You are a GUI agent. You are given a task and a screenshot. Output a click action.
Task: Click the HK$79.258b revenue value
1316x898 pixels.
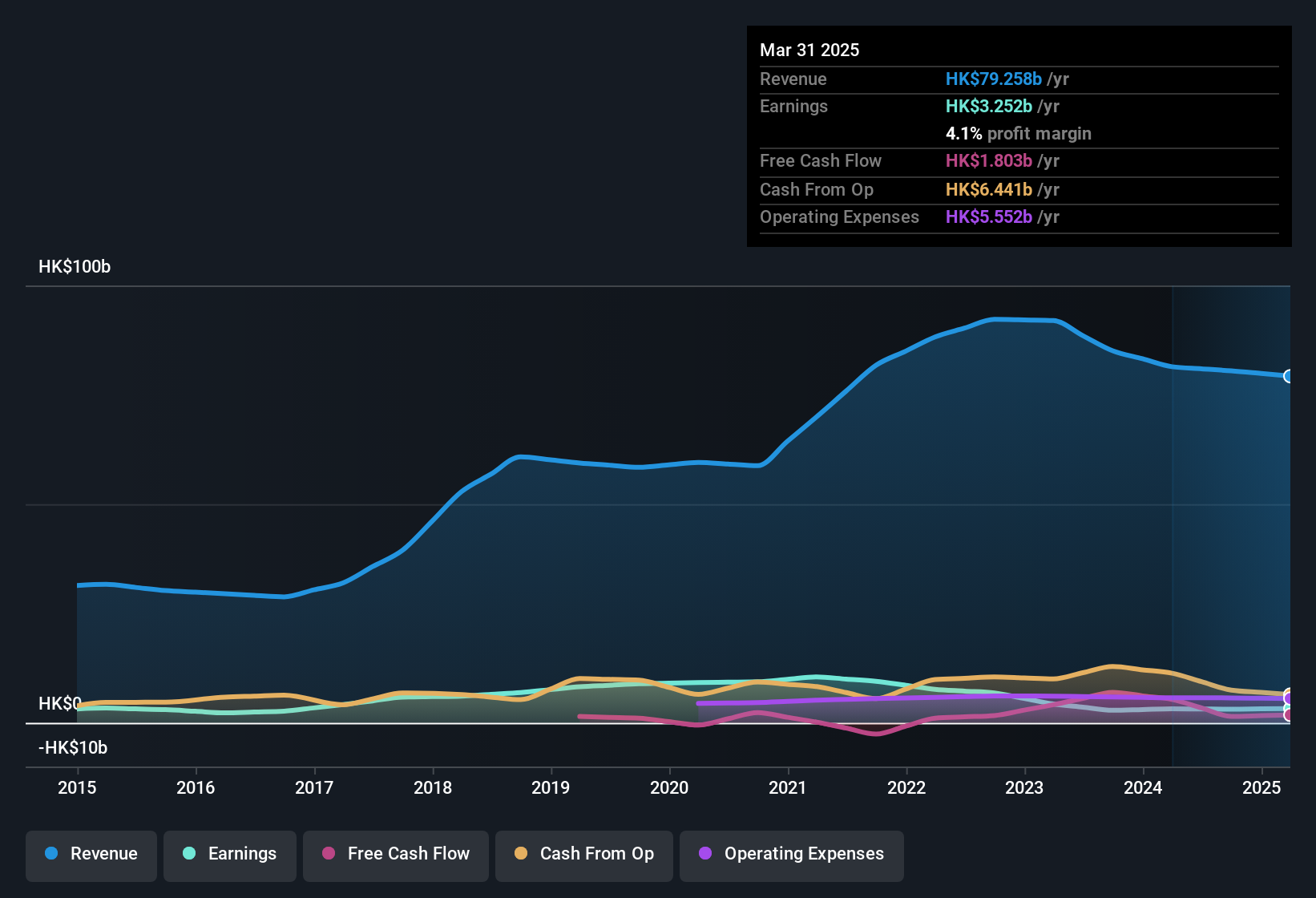[x=994, y=79]
